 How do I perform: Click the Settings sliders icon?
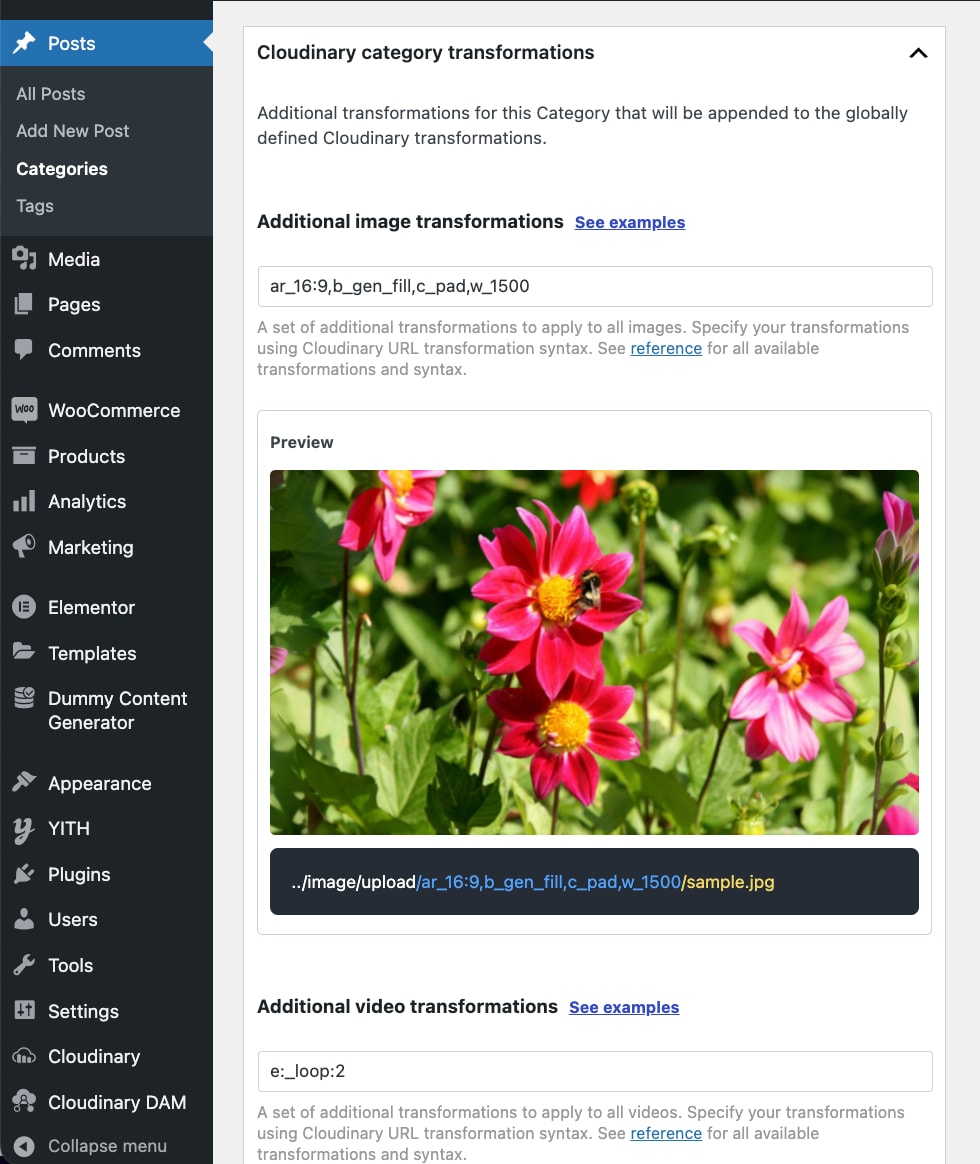click(x=24, y=1010)
